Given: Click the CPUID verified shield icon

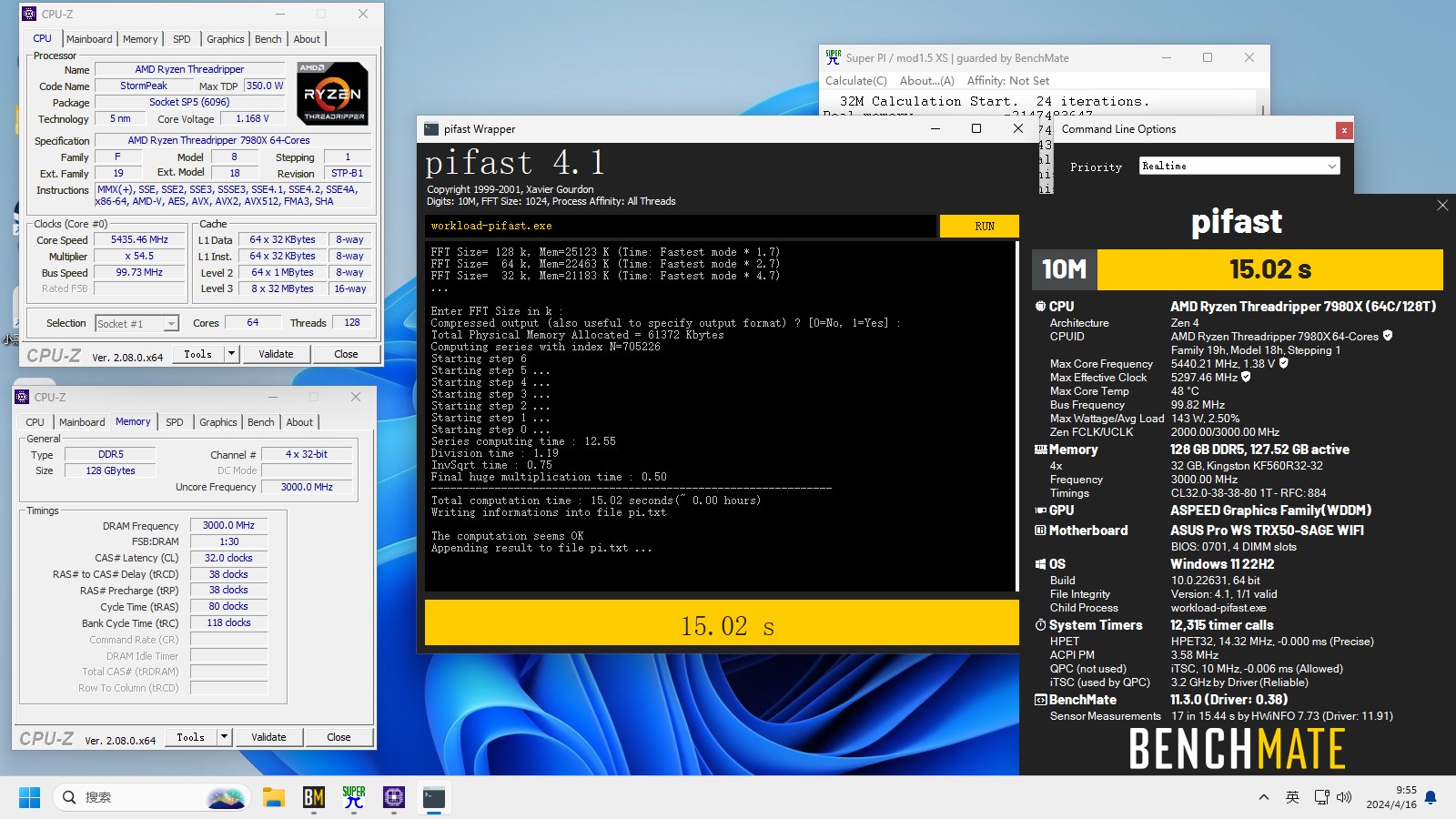Looking at the screenshot, I should pyautogui.click(x=1388, y=336).
